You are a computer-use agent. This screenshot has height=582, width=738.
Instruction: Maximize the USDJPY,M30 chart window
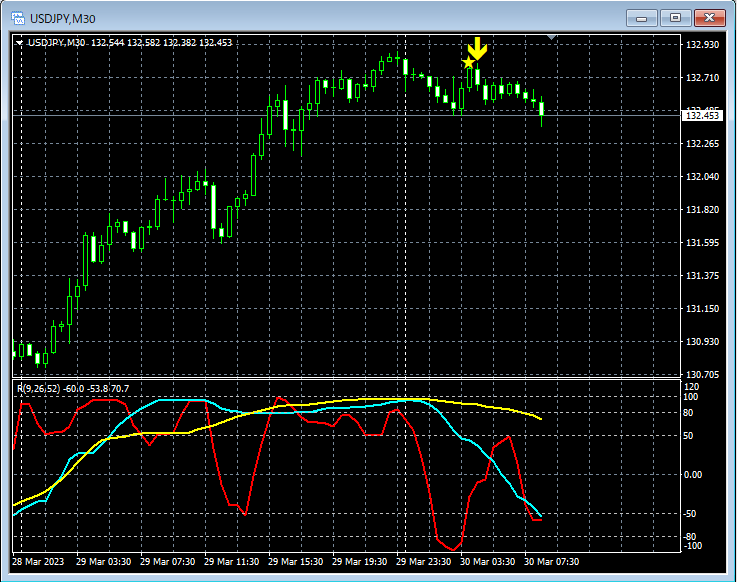pos(675,18)
